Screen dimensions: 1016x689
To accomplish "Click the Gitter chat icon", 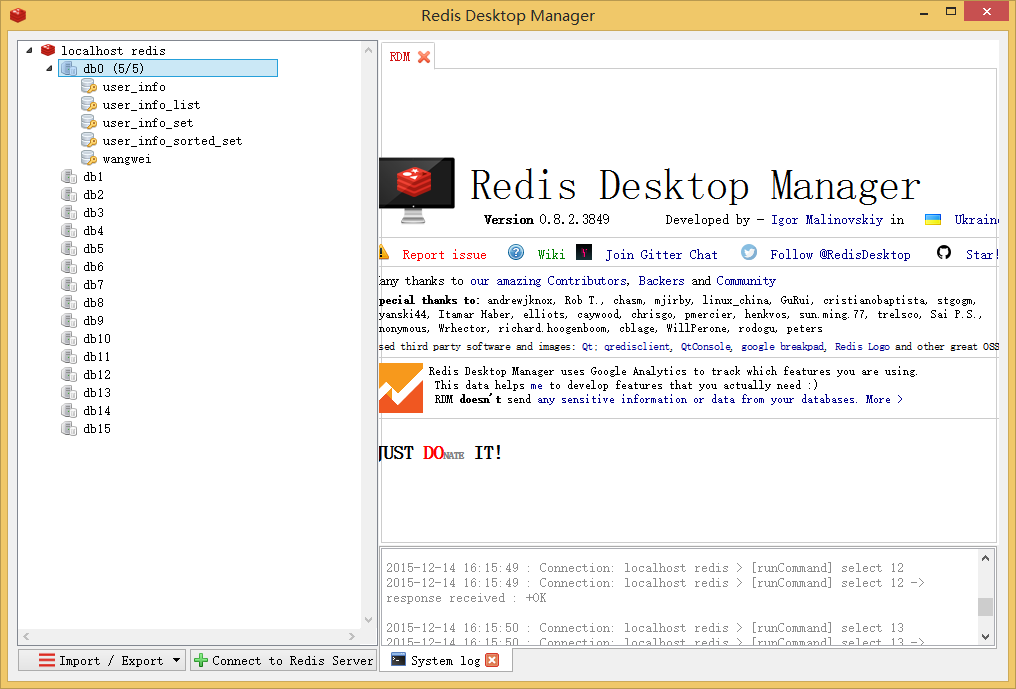I will point(584,252).
